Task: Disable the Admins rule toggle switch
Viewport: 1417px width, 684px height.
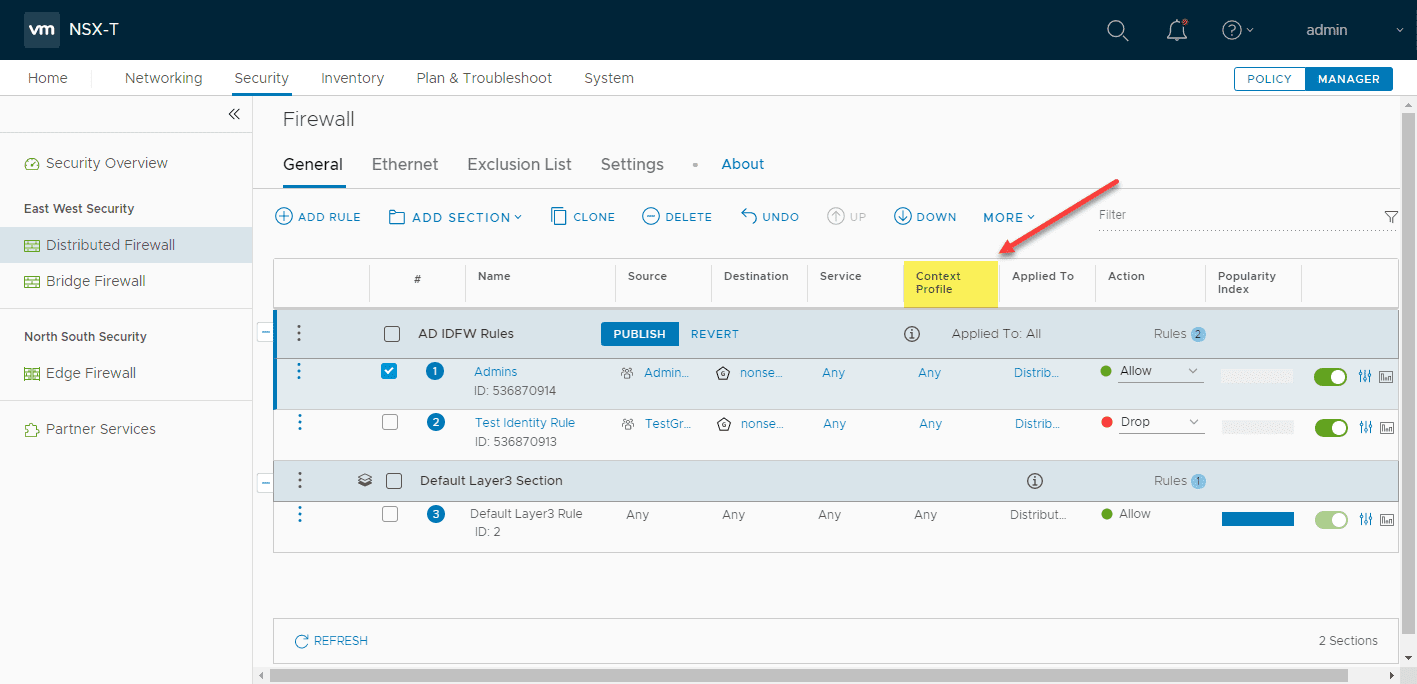Action: tap(1331, 376)
